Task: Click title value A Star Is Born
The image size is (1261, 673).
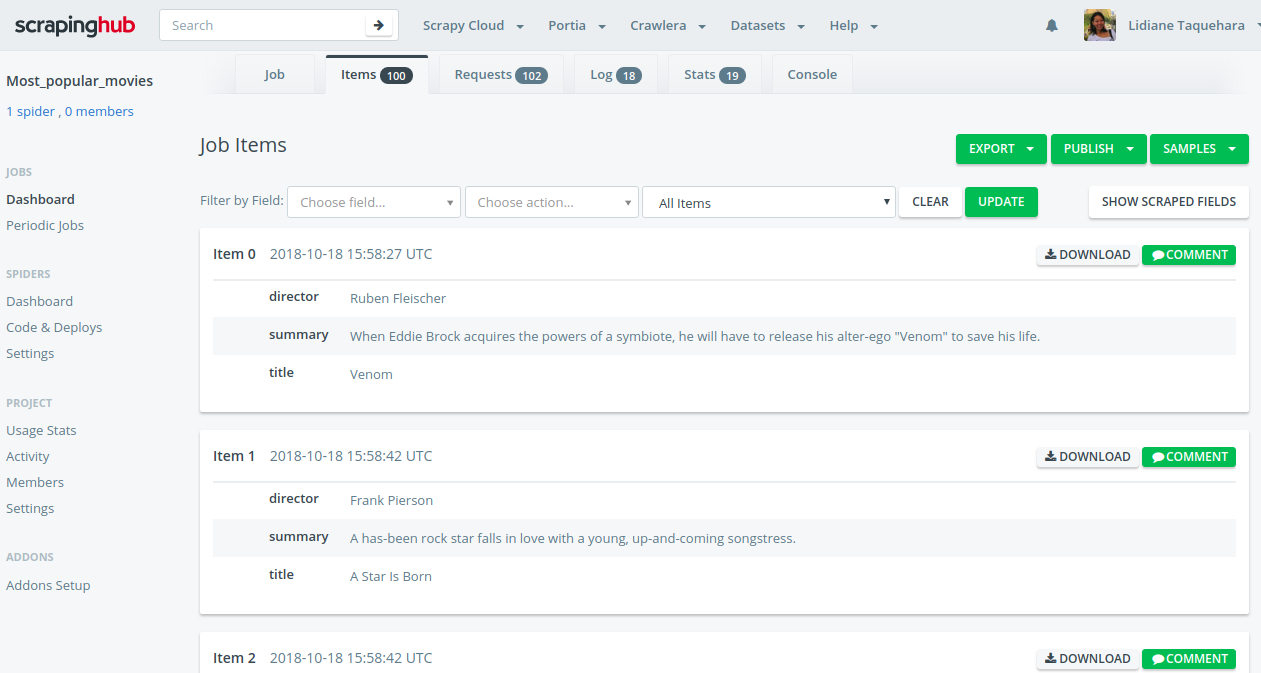Action: pyautogui.click(x=391, y=577)
